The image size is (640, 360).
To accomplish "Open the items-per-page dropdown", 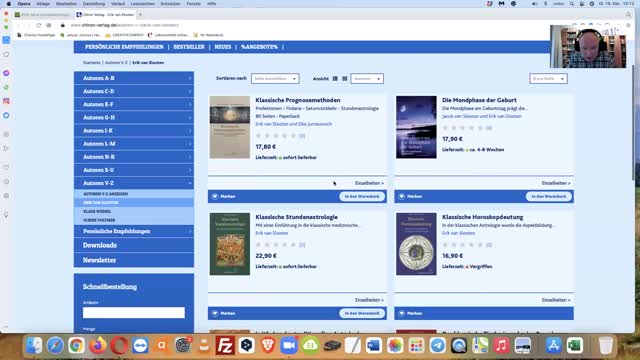I will pos(548,78).
